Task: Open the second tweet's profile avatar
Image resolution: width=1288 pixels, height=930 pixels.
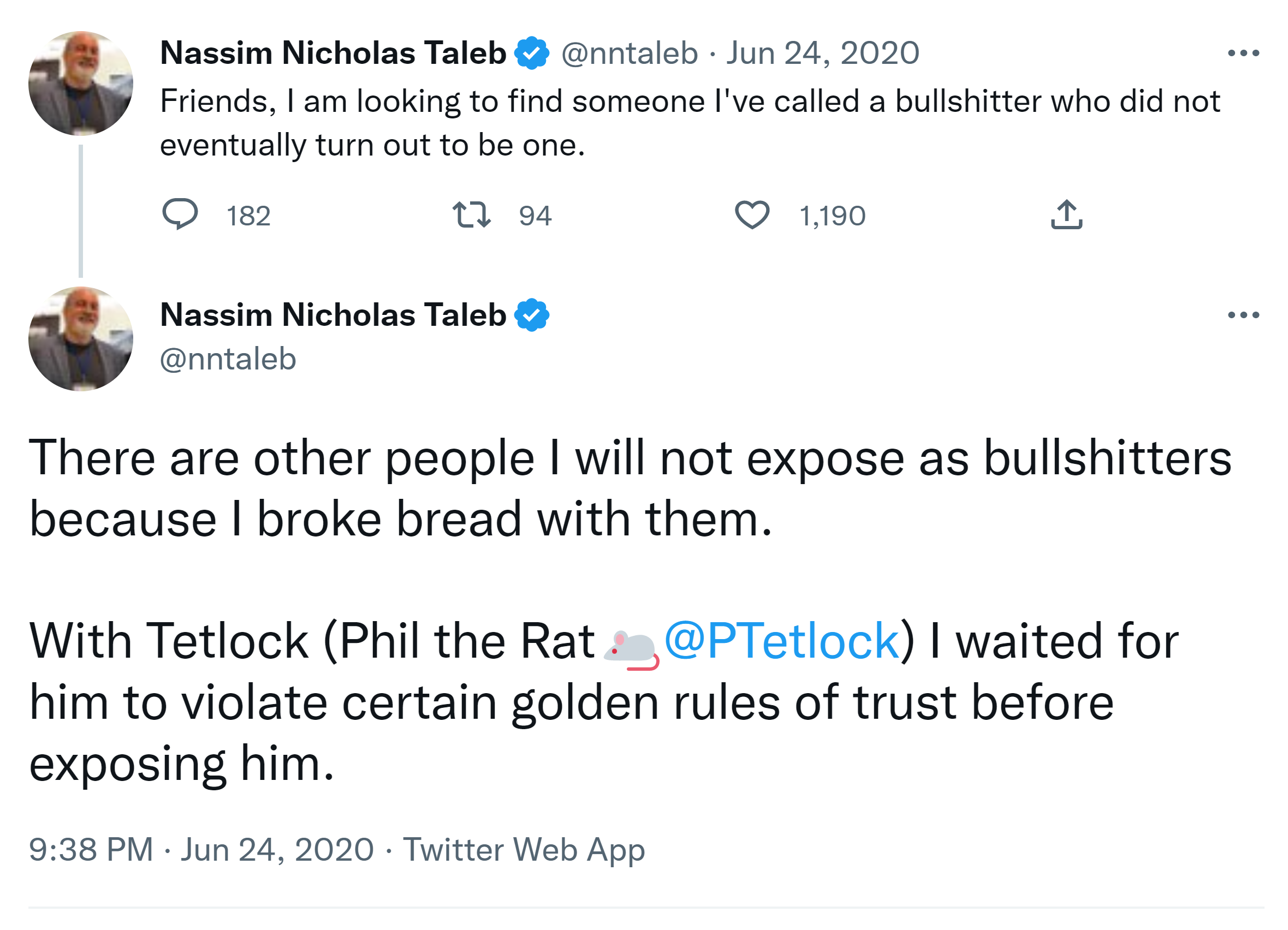Action: (81, 339)
